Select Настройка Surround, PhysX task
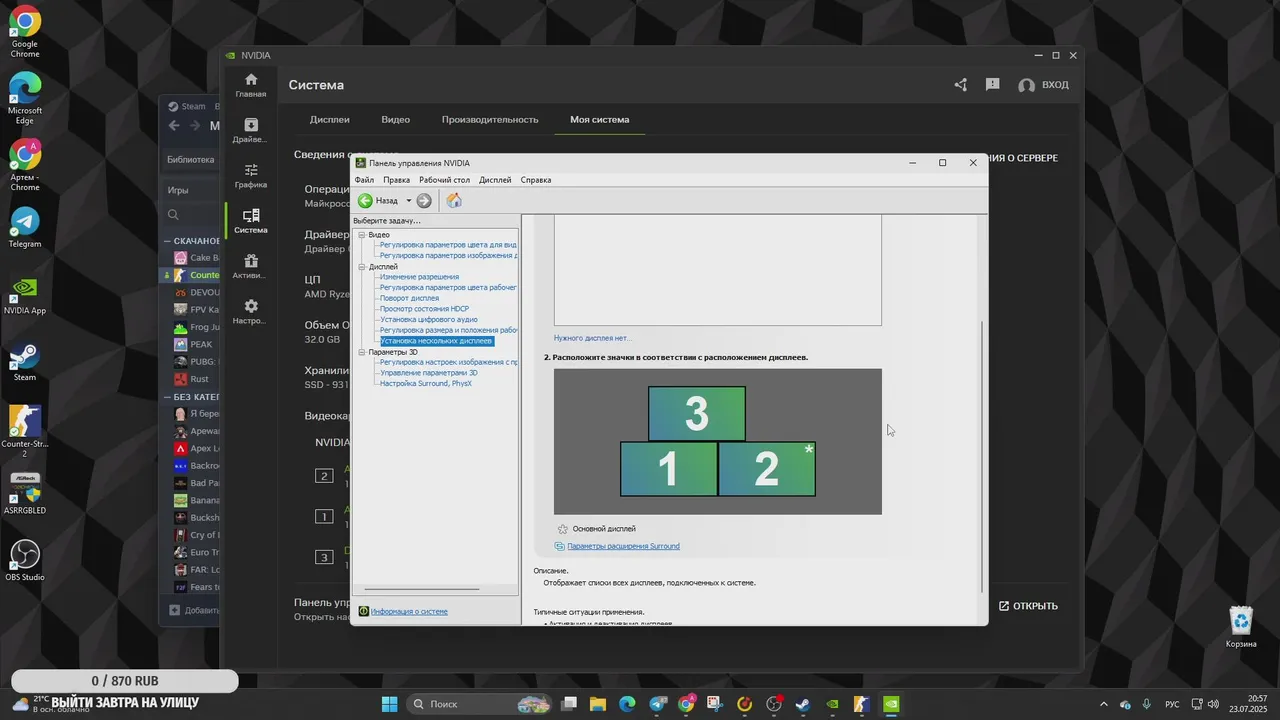1280x720 pixels. point(425,384)
